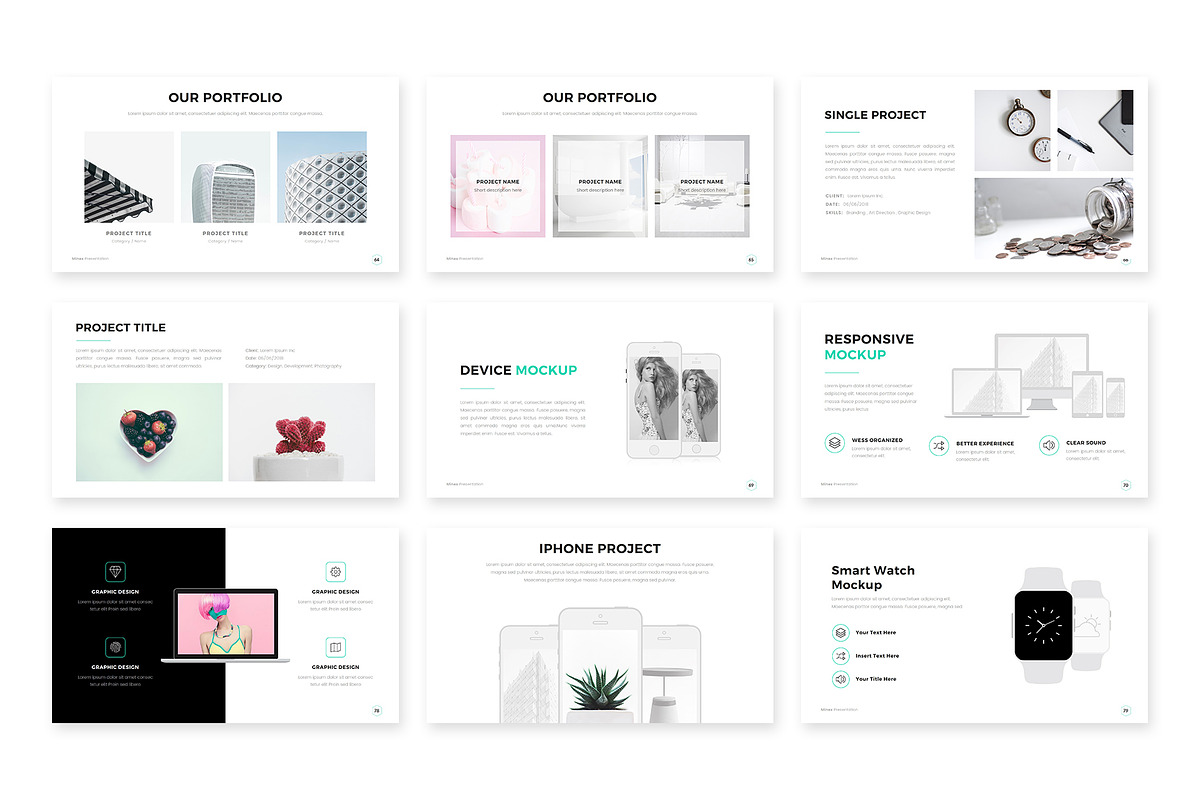The height and width of the screenshot is (800, 1200).
Task: Select the honeycomb facade building photo
Action: click(322, 177)
